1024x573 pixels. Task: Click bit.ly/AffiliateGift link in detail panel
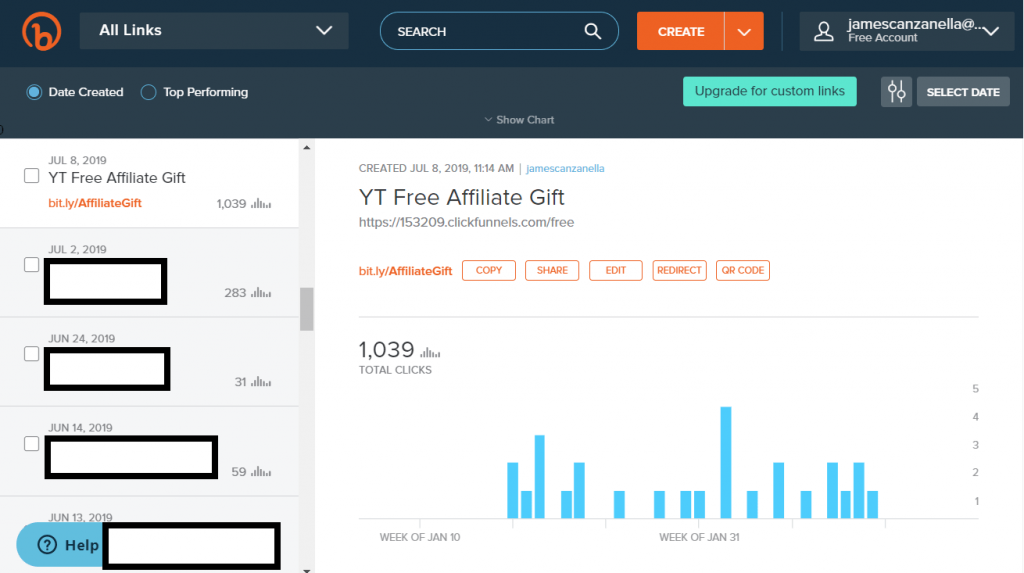(405, 271)
